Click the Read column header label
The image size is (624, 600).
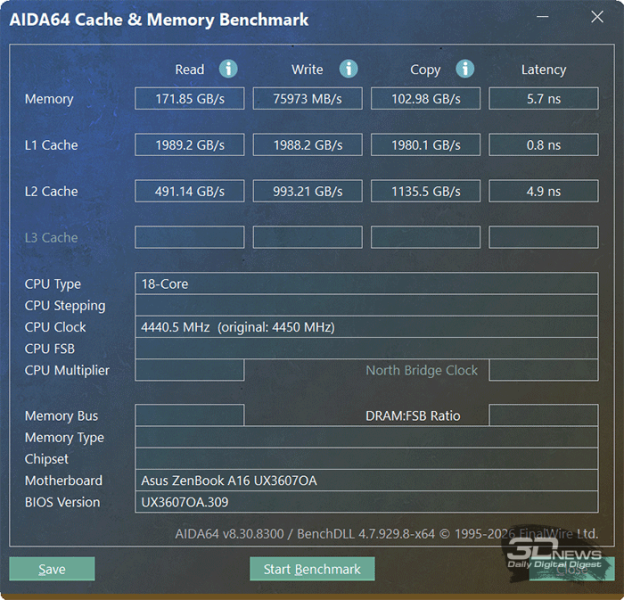coord(190,69)
